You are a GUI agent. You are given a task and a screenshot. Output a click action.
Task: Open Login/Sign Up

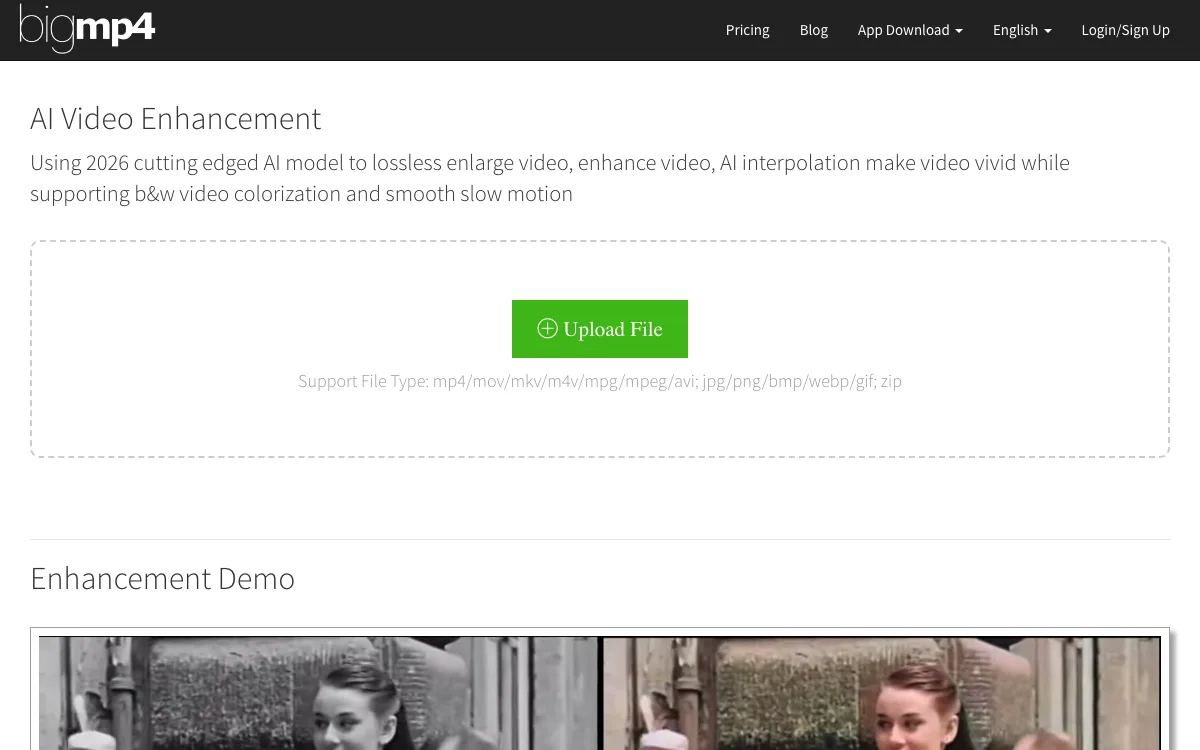pos(1125,30)
